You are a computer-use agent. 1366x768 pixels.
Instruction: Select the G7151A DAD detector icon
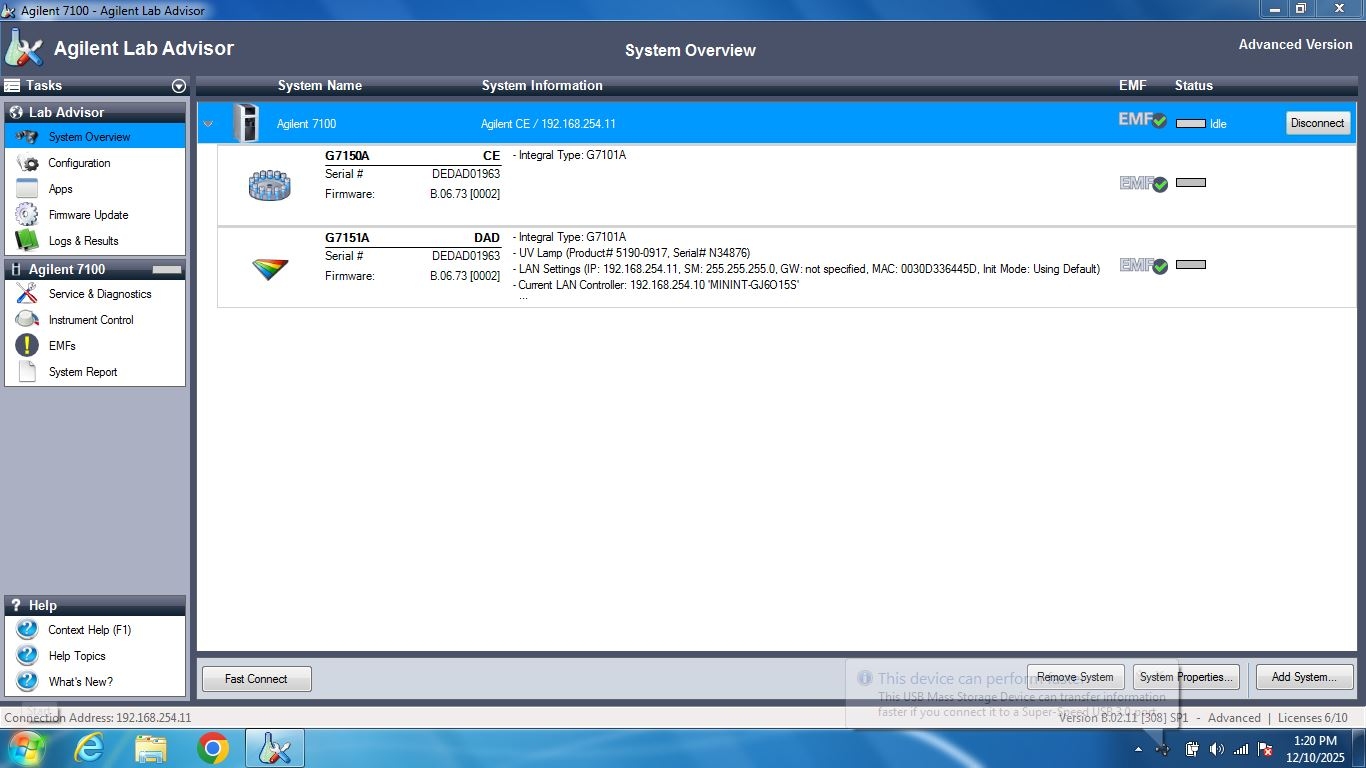tap(269, 268)
